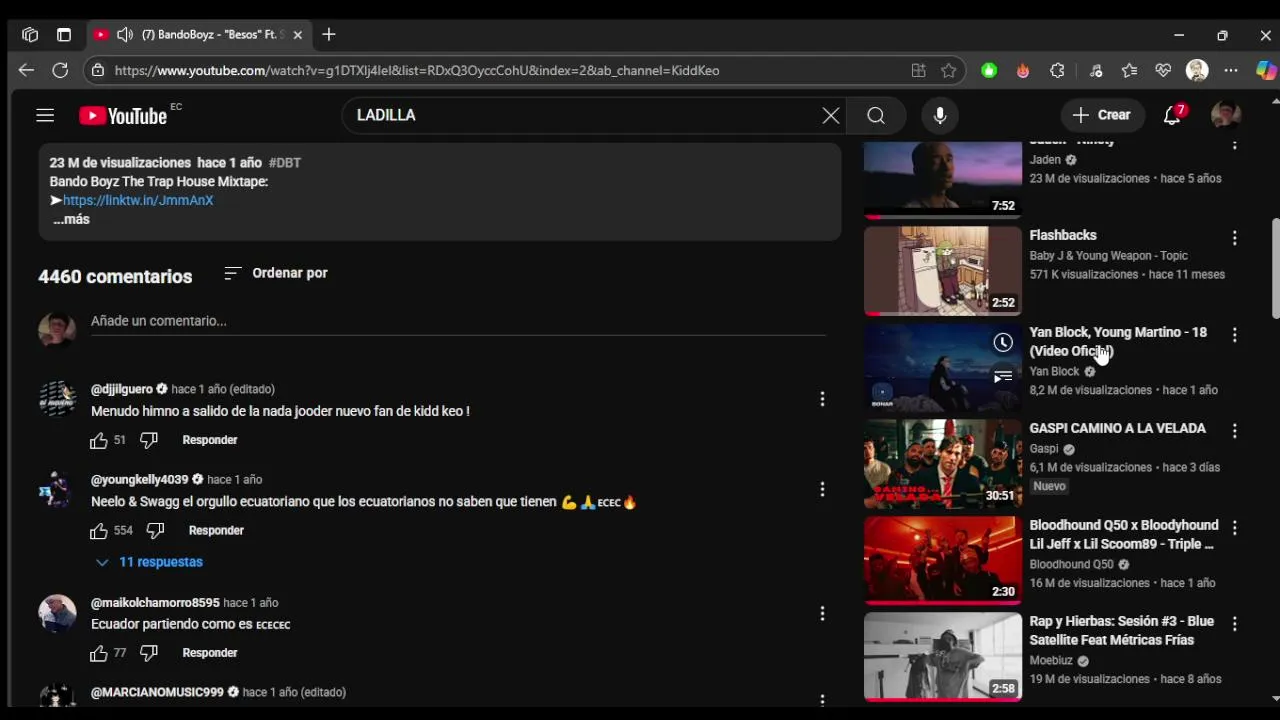Image resolution: width=1280 pixels, height=720 pixels.
Task: Mute tab using speaker icon
Action: coord(125,35)
